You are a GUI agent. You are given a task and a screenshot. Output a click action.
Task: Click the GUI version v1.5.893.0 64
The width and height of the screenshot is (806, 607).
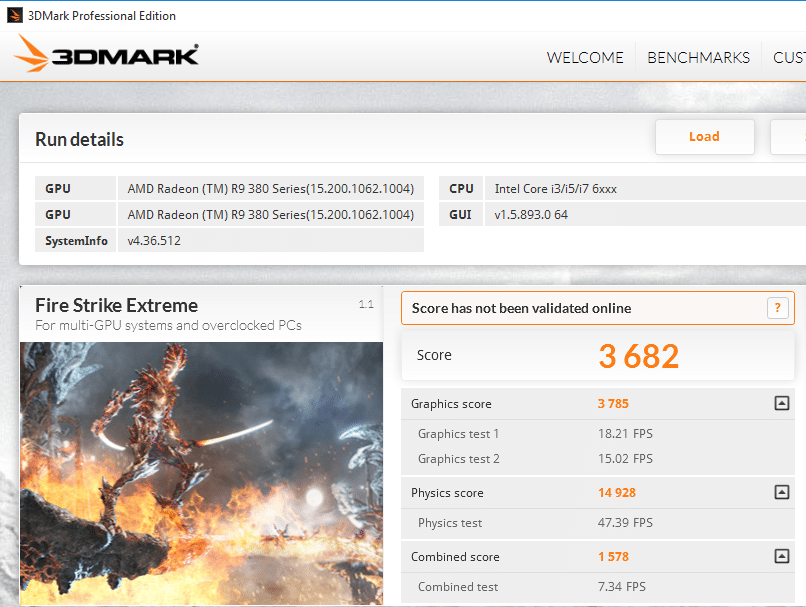pyautogui.click(x=531, y=215)
